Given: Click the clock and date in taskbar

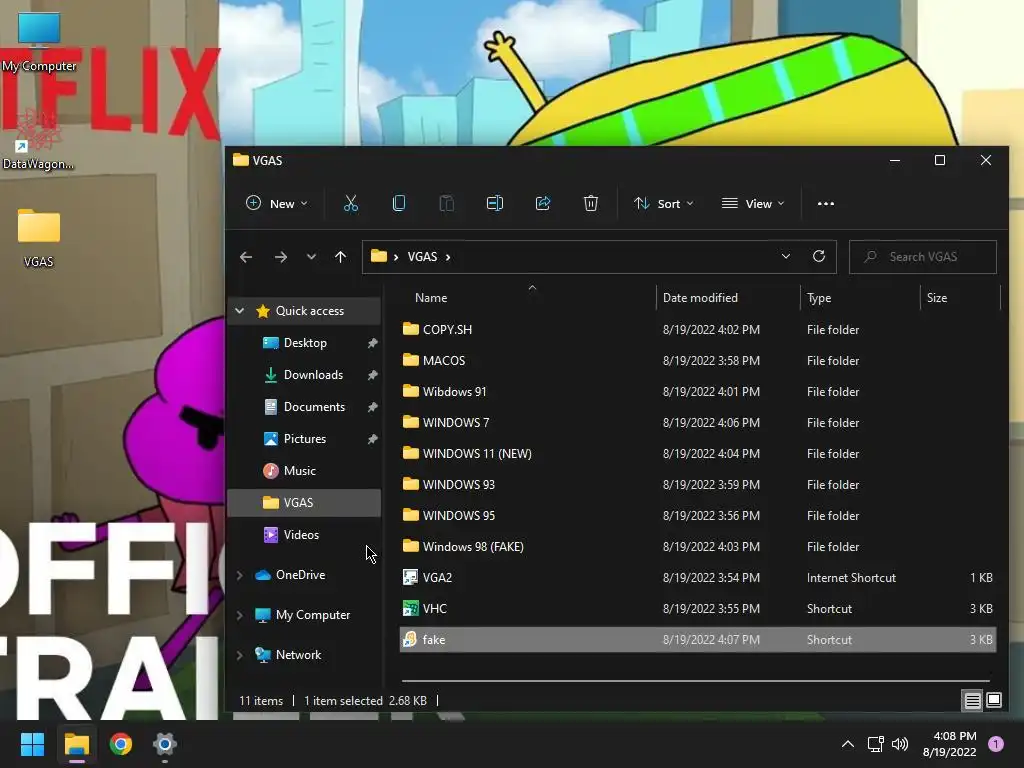Looking at the screenshot, I should [x=949, y=744].
